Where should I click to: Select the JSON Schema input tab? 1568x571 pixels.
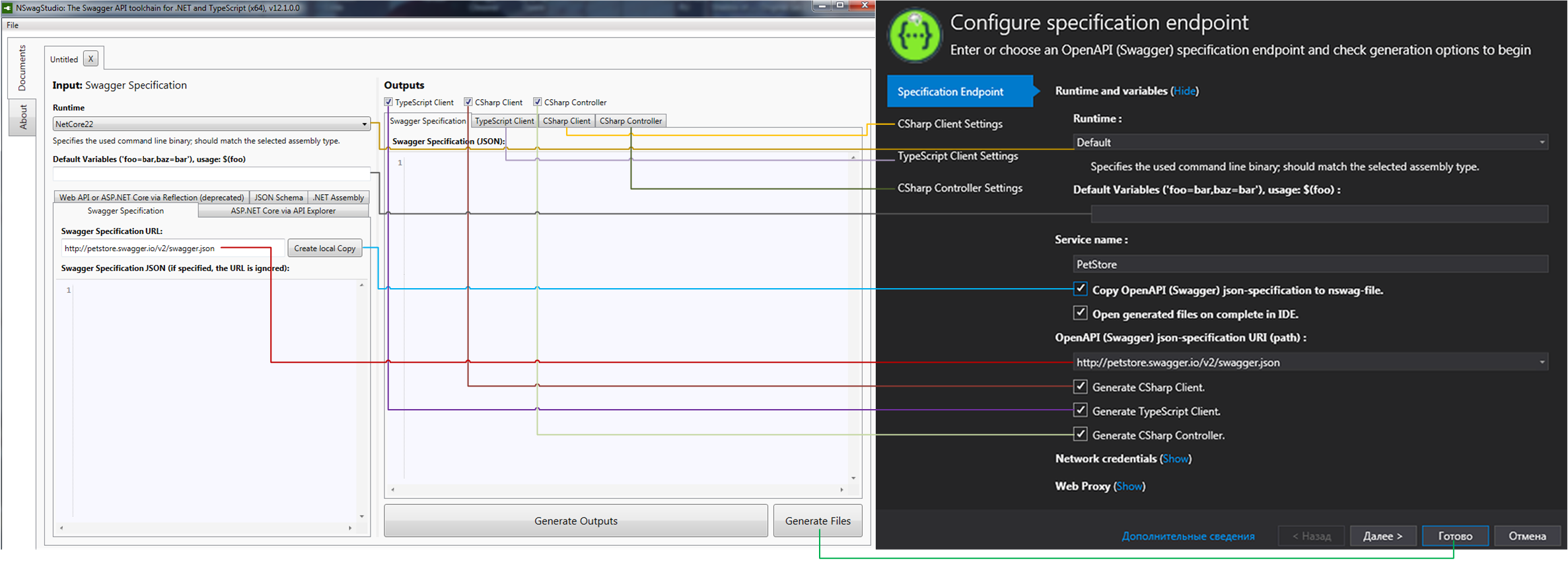[x=279, y=197]
